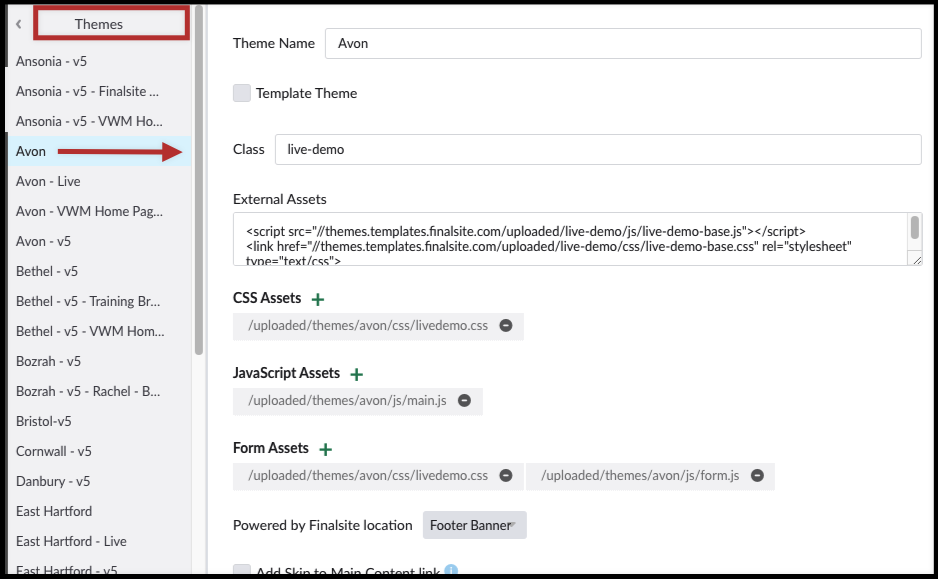
Task: Select Bethel - v5 - Training Br... theme
Action: [x=99, y=301]
